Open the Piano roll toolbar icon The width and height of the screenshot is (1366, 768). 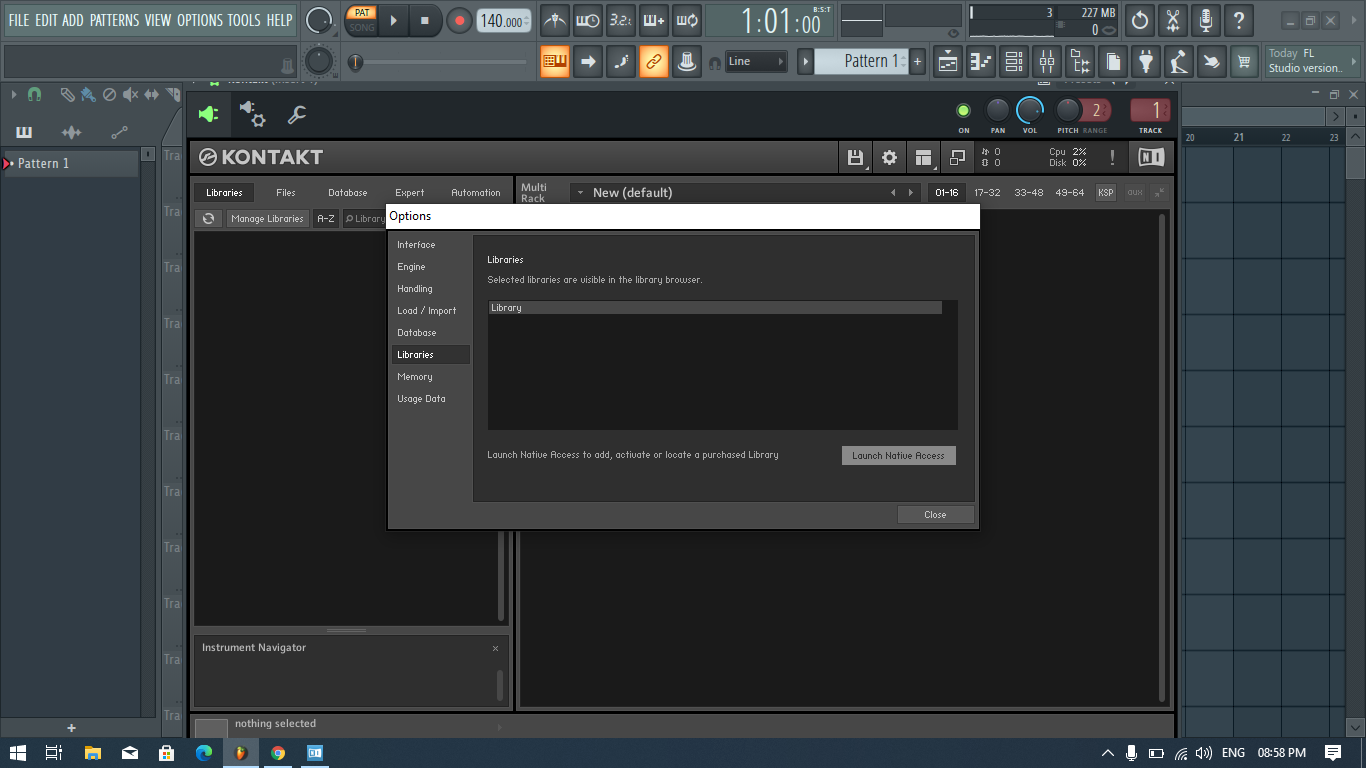[981, 61]
